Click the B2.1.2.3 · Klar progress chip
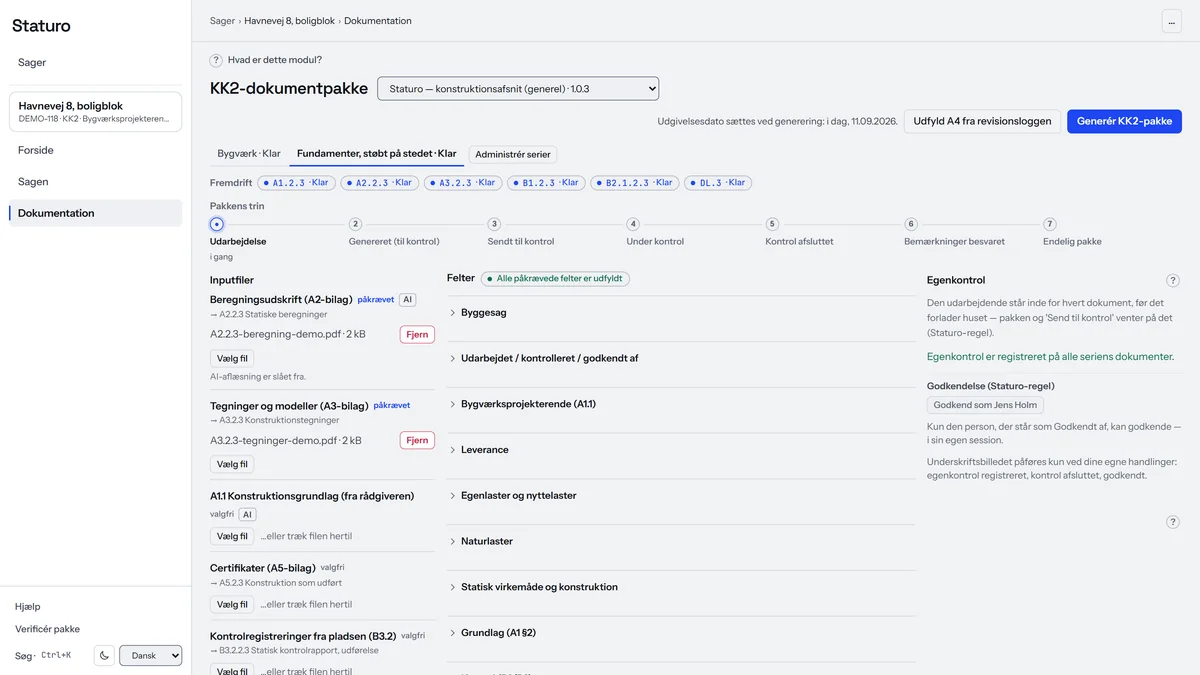The image size is (1200, 675). pyautogui.click(x=635, y=183)
